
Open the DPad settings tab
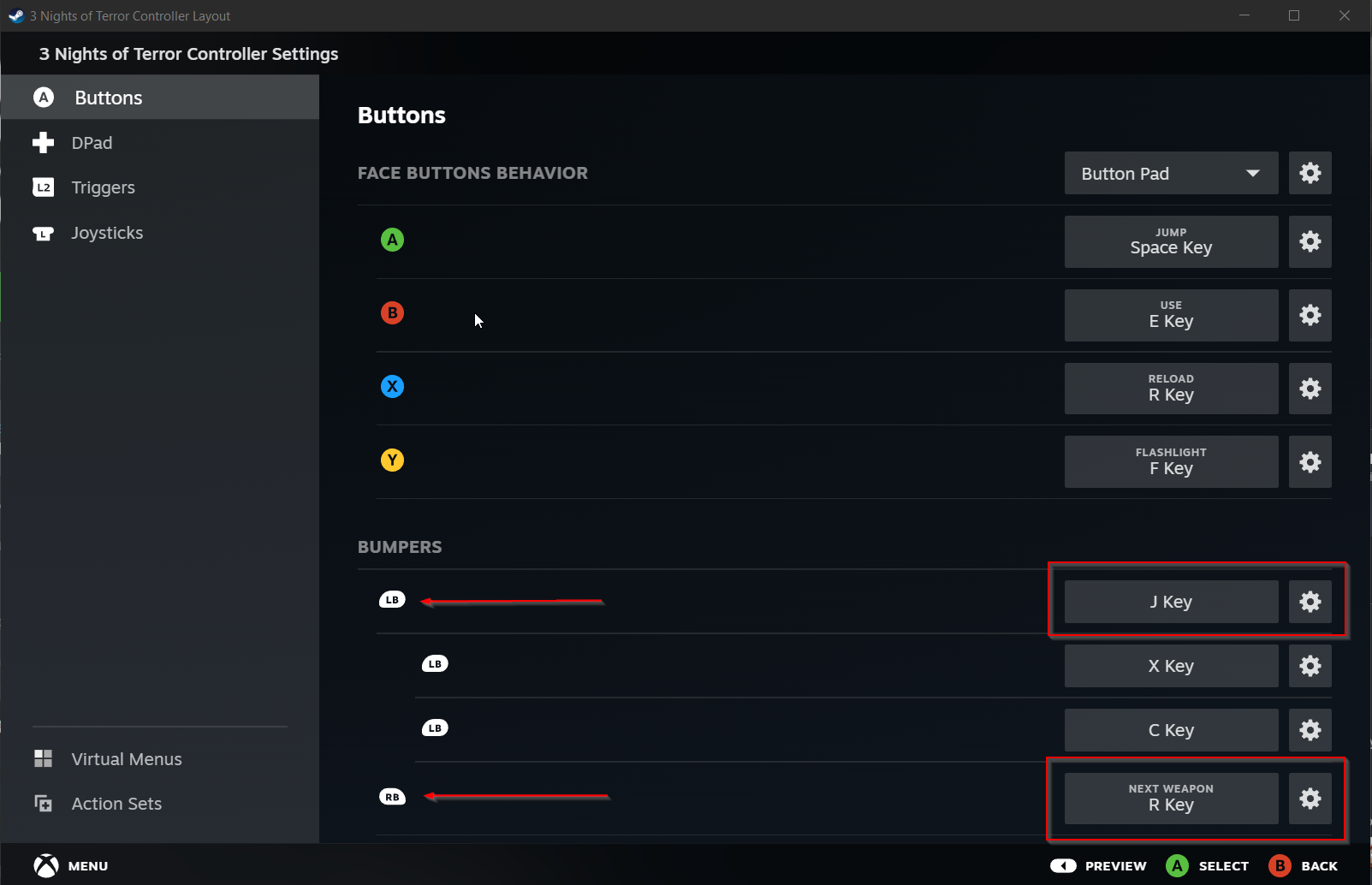tap(92, 143)
